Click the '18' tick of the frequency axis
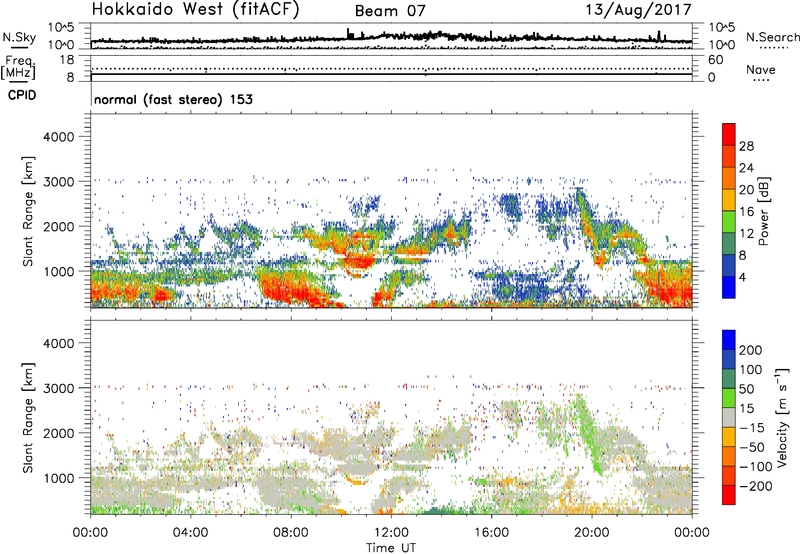800x554 pixels. click(x=67, y=60)
